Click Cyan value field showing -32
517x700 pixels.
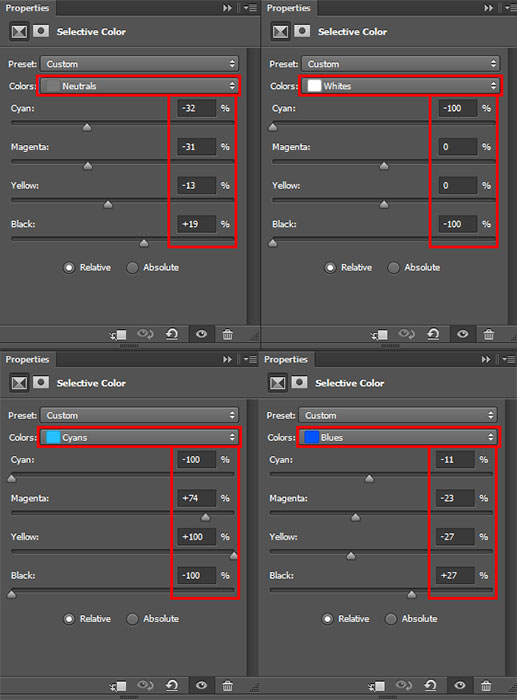pos(196,108)
